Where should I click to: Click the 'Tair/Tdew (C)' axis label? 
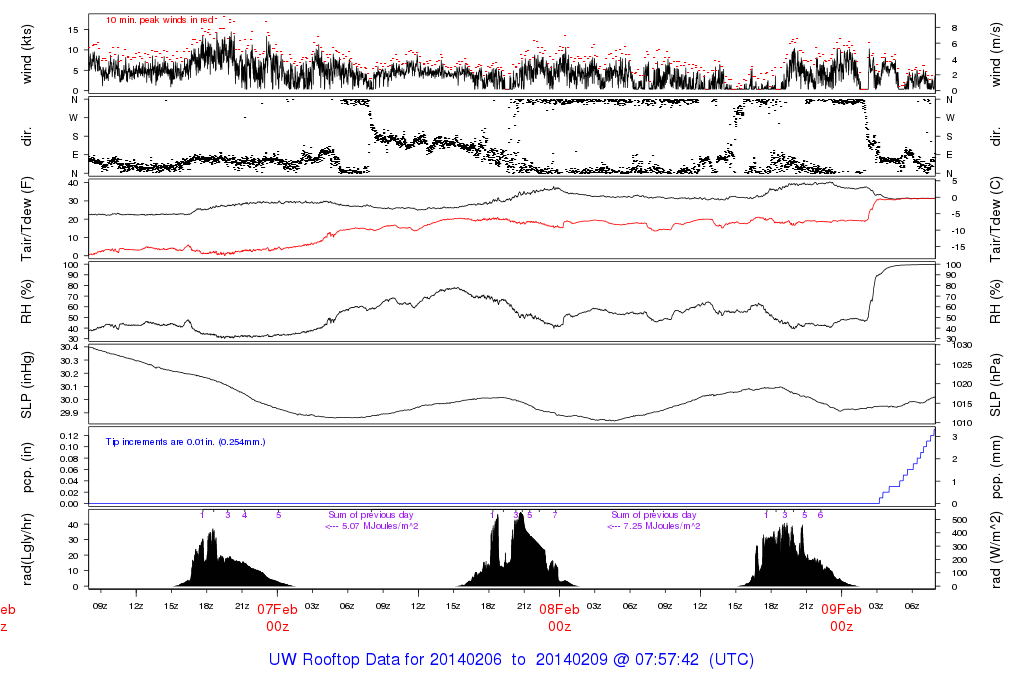[995, 219]
